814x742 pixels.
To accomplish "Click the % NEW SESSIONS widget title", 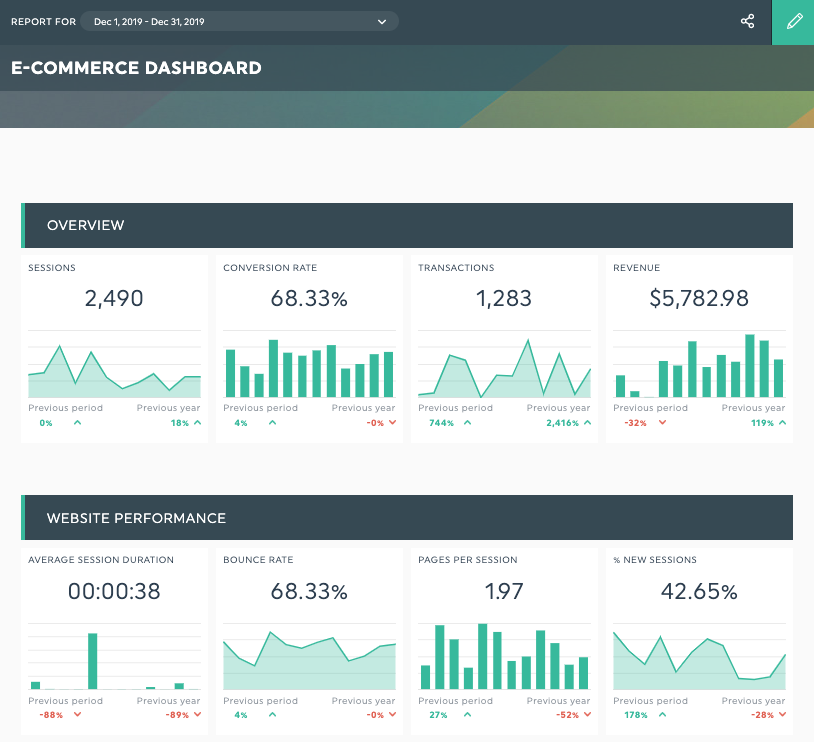I will pos(655,560).
